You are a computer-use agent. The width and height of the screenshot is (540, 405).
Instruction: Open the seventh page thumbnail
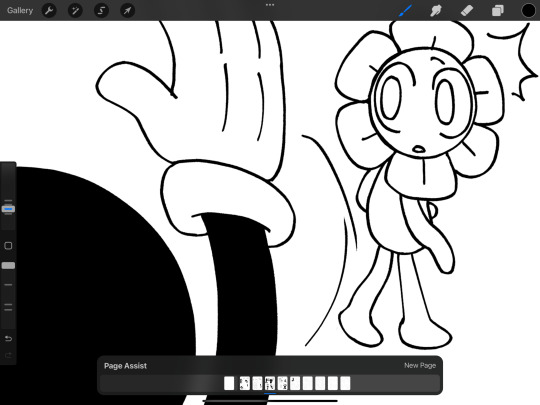[x=308, y=383]
